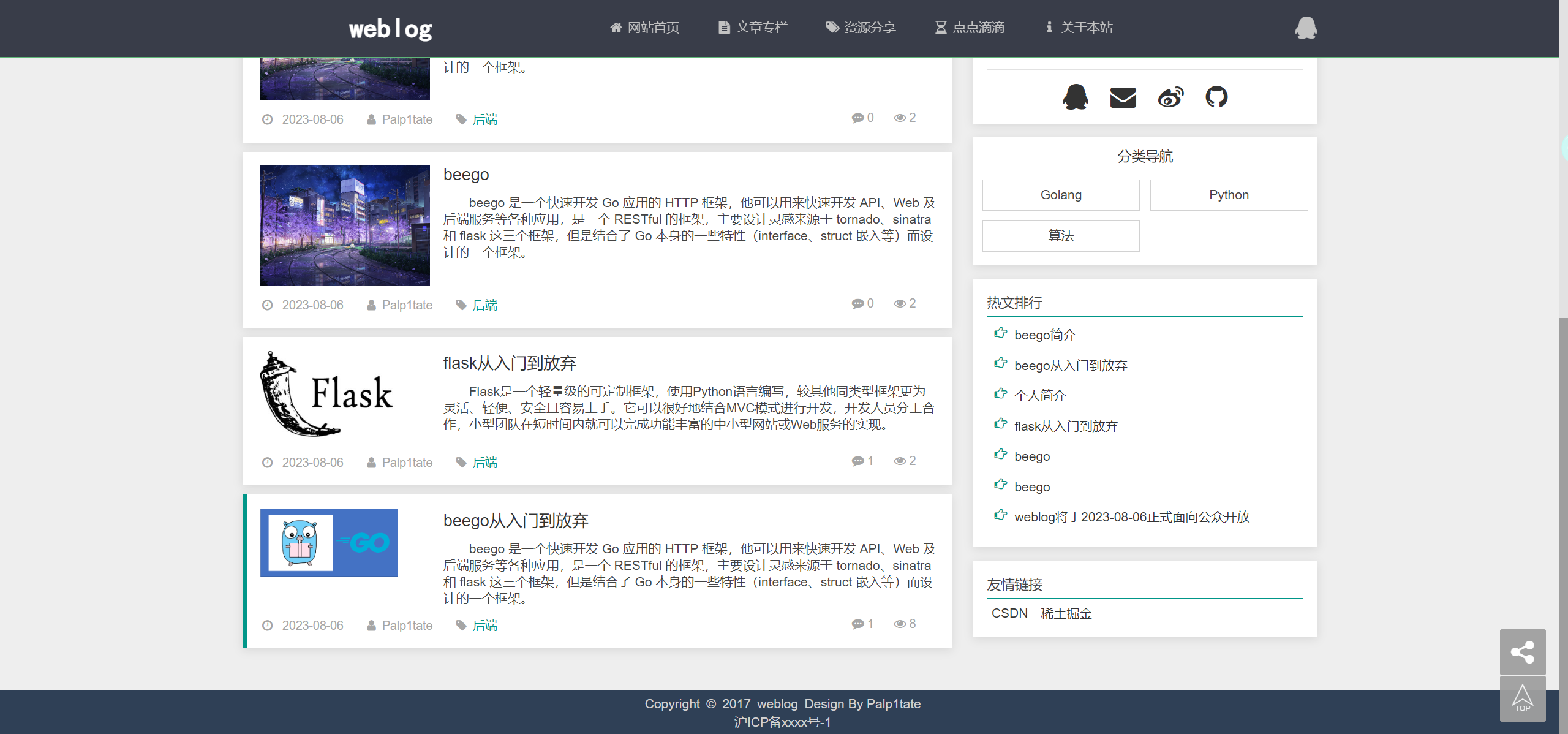Visit the Weibo profile icon
This screenshot has height=734, width=1568.
[x=1170, y=97]
